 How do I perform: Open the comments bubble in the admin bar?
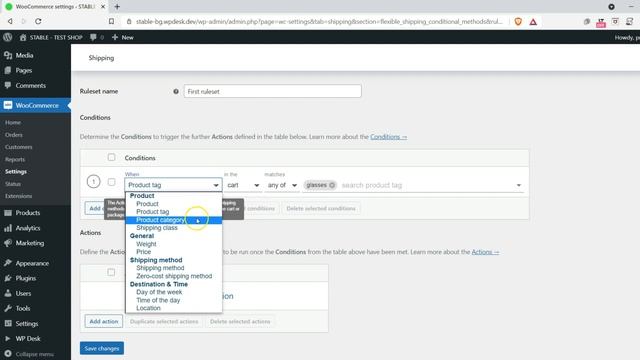(x=93, y=37)
